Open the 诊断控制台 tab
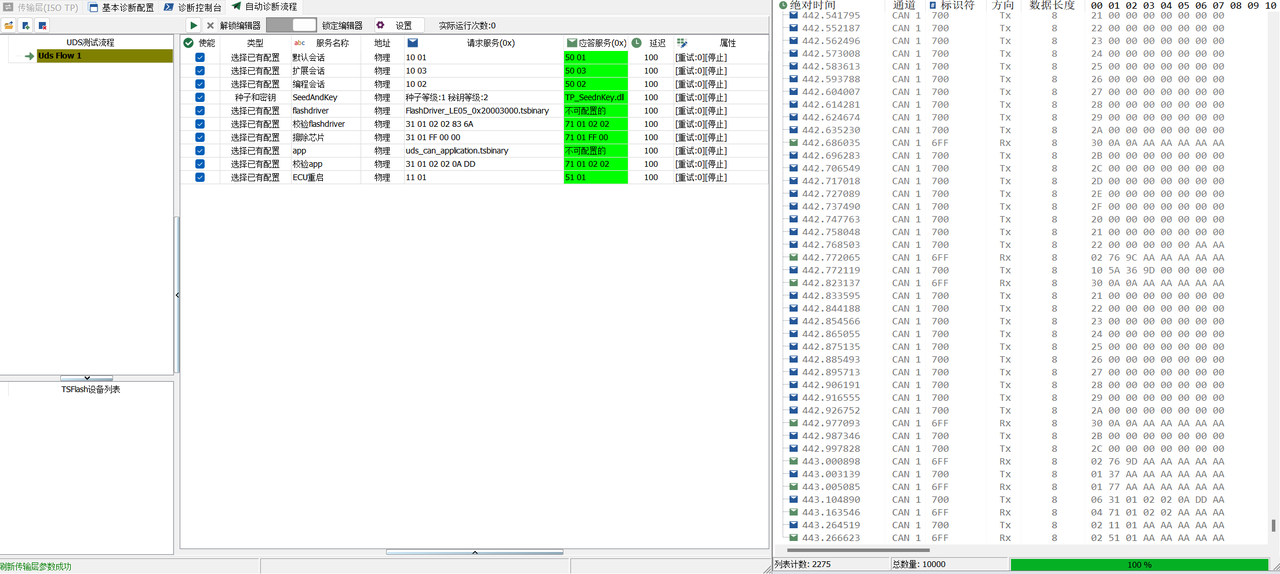The height and width of the screenshot is (574, 1280). click(x=193, y=7)
